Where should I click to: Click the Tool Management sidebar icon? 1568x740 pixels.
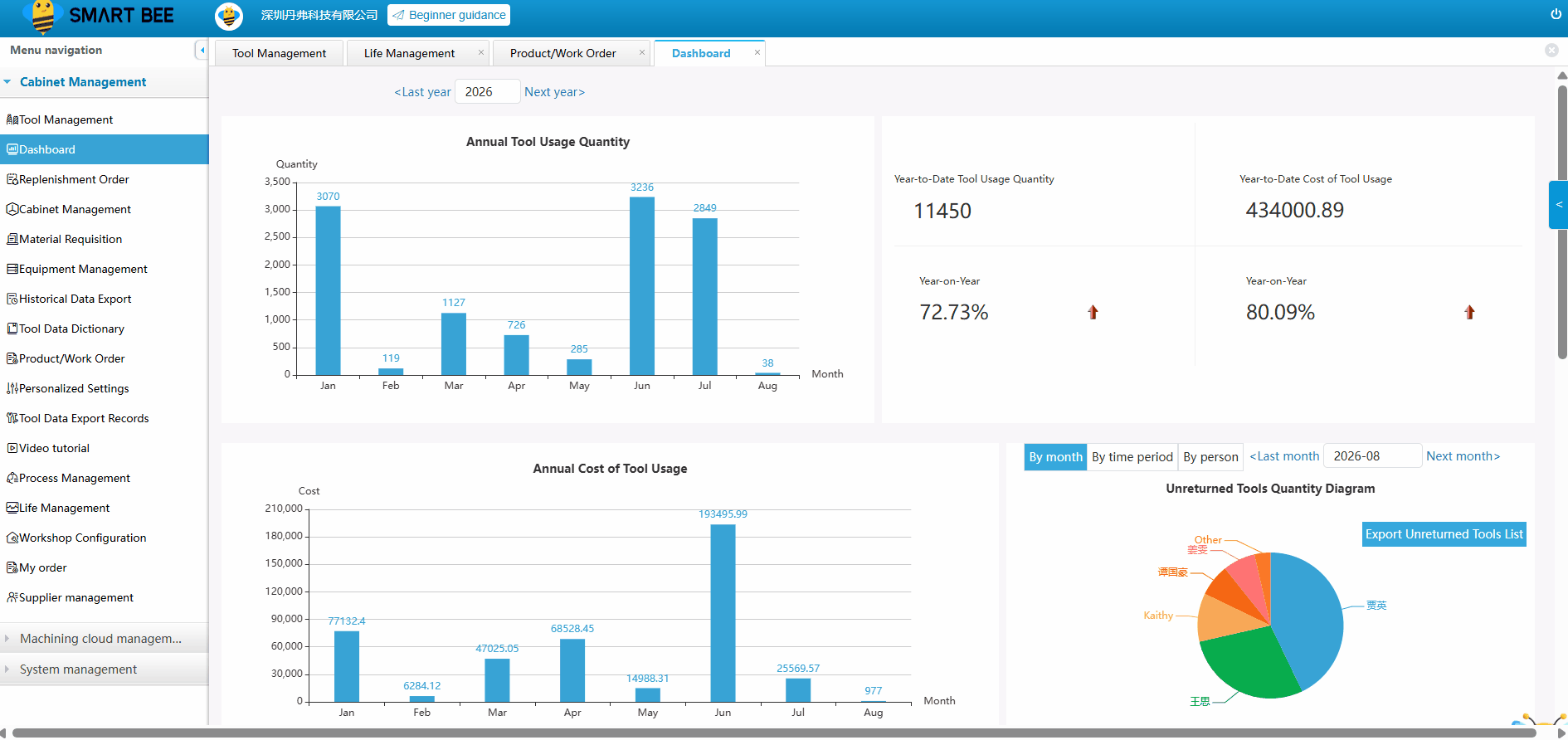(12, 119)
